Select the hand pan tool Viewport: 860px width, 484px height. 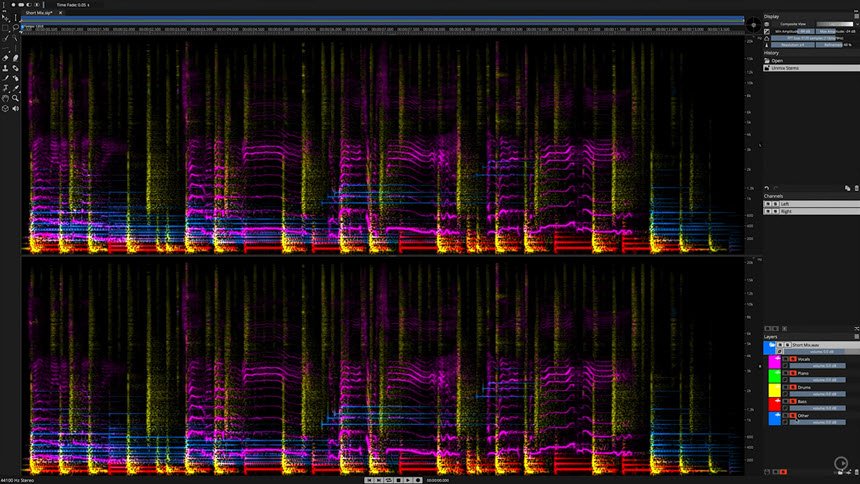pos(5,98)
